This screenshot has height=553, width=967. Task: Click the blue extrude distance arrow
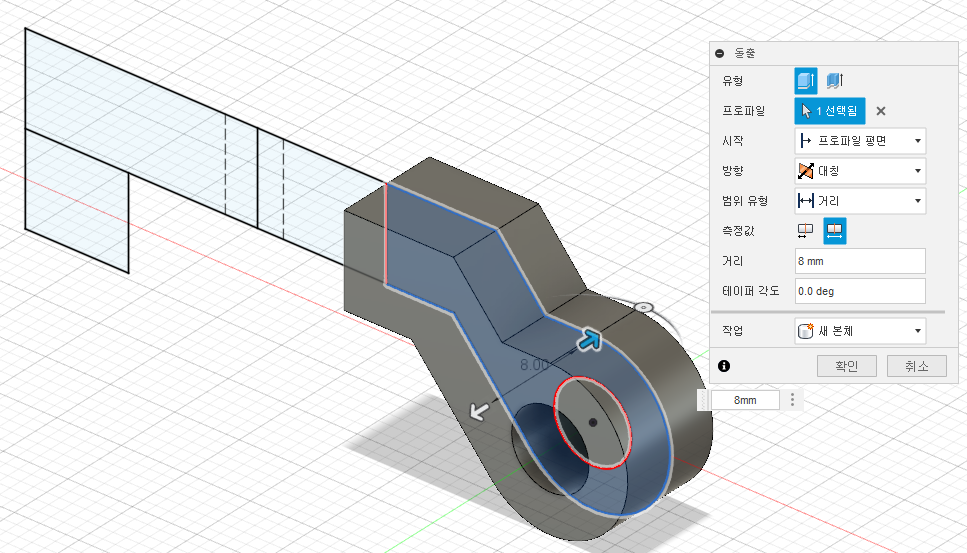click(x=589, y=339)
